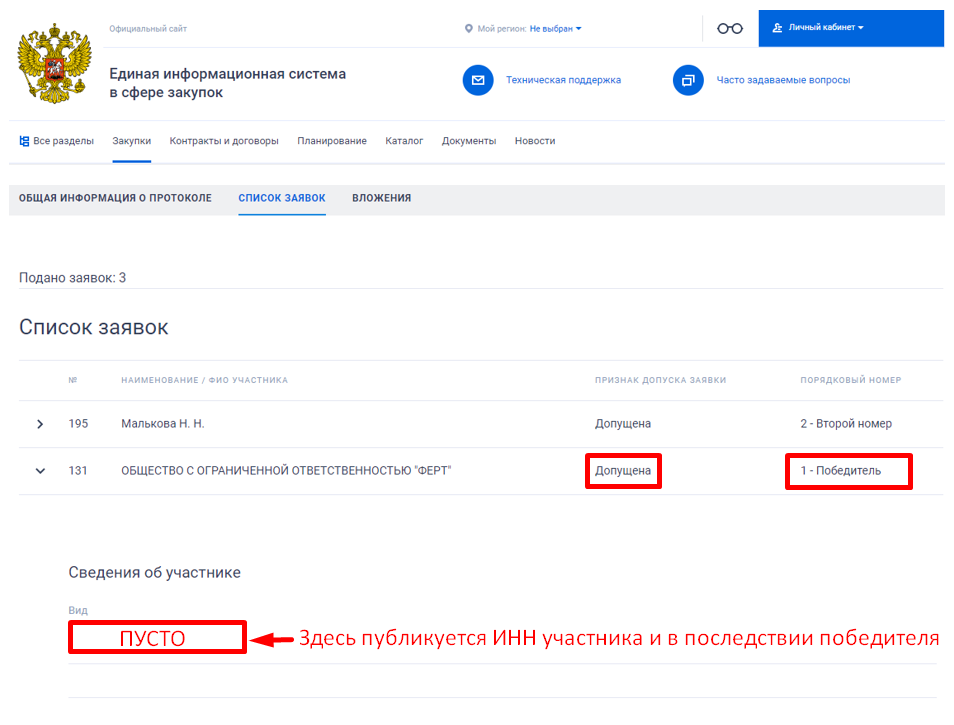Screen dimensions: 954x725
Task: Click the Russian coat of arms logo
Action: pos(55,63)
